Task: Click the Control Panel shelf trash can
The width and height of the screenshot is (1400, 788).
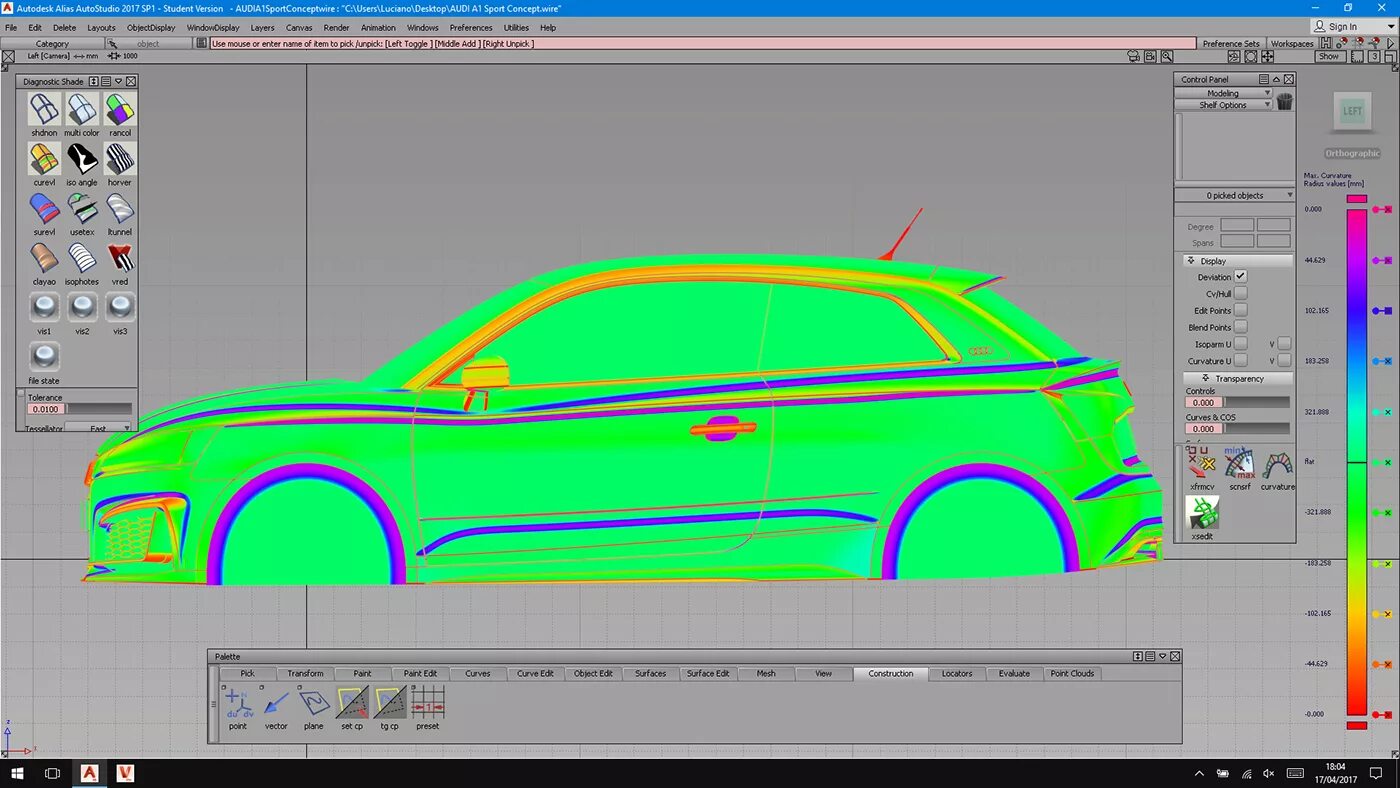Action: pyautogui.click(x=1285, y=102)
